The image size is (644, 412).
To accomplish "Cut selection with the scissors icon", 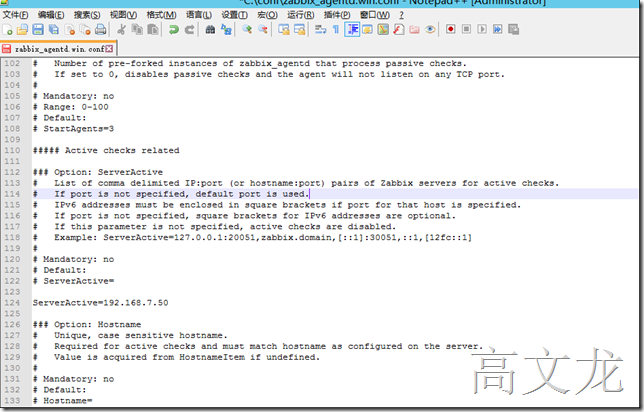I will click(x=121, y=30).
